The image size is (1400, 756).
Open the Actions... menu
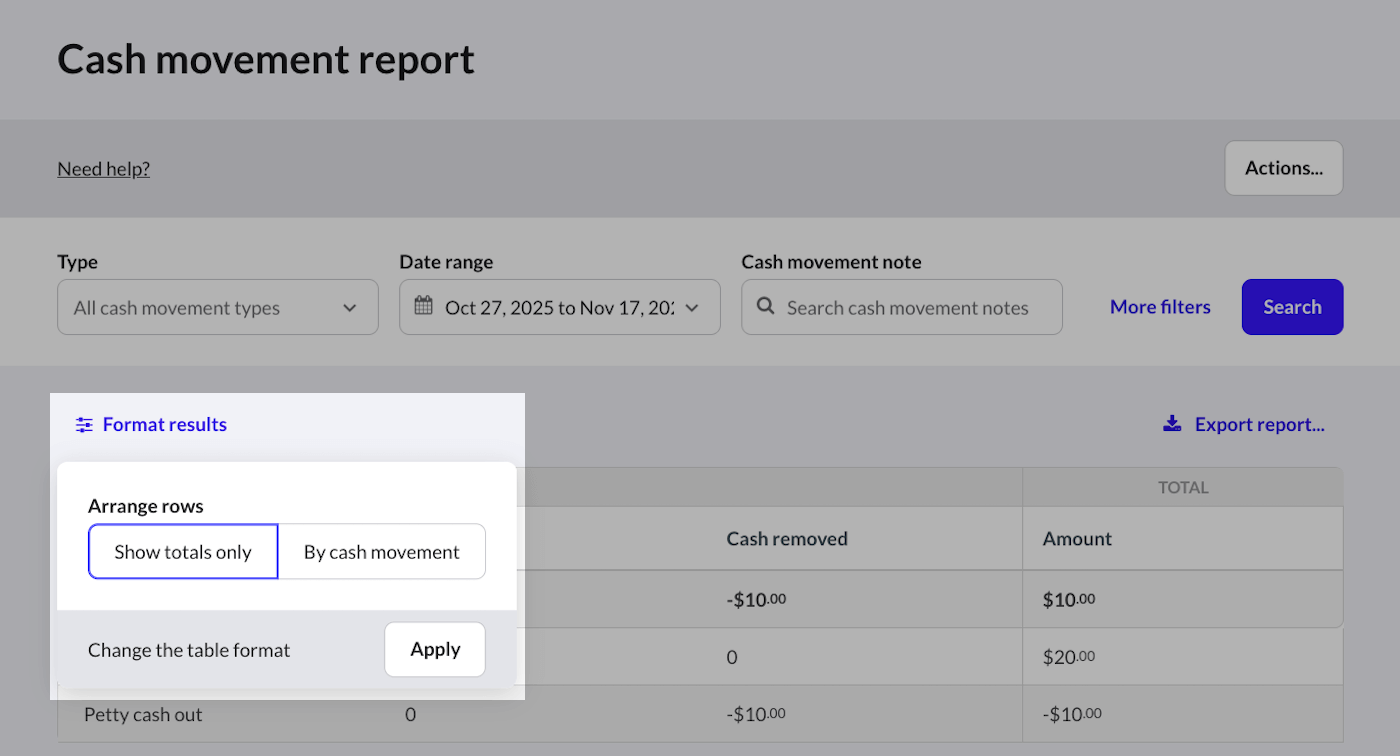(x=1283, y=168)
